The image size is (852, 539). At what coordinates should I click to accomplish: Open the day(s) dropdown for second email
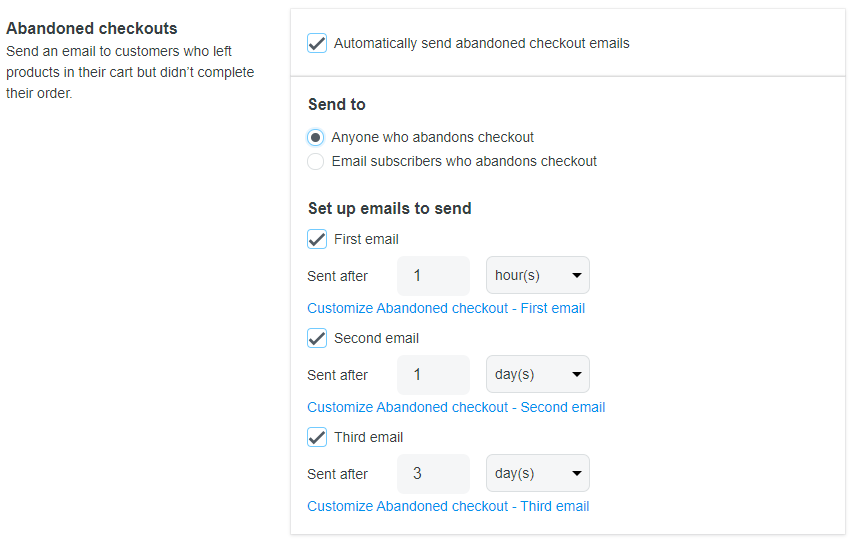(538, 374)
